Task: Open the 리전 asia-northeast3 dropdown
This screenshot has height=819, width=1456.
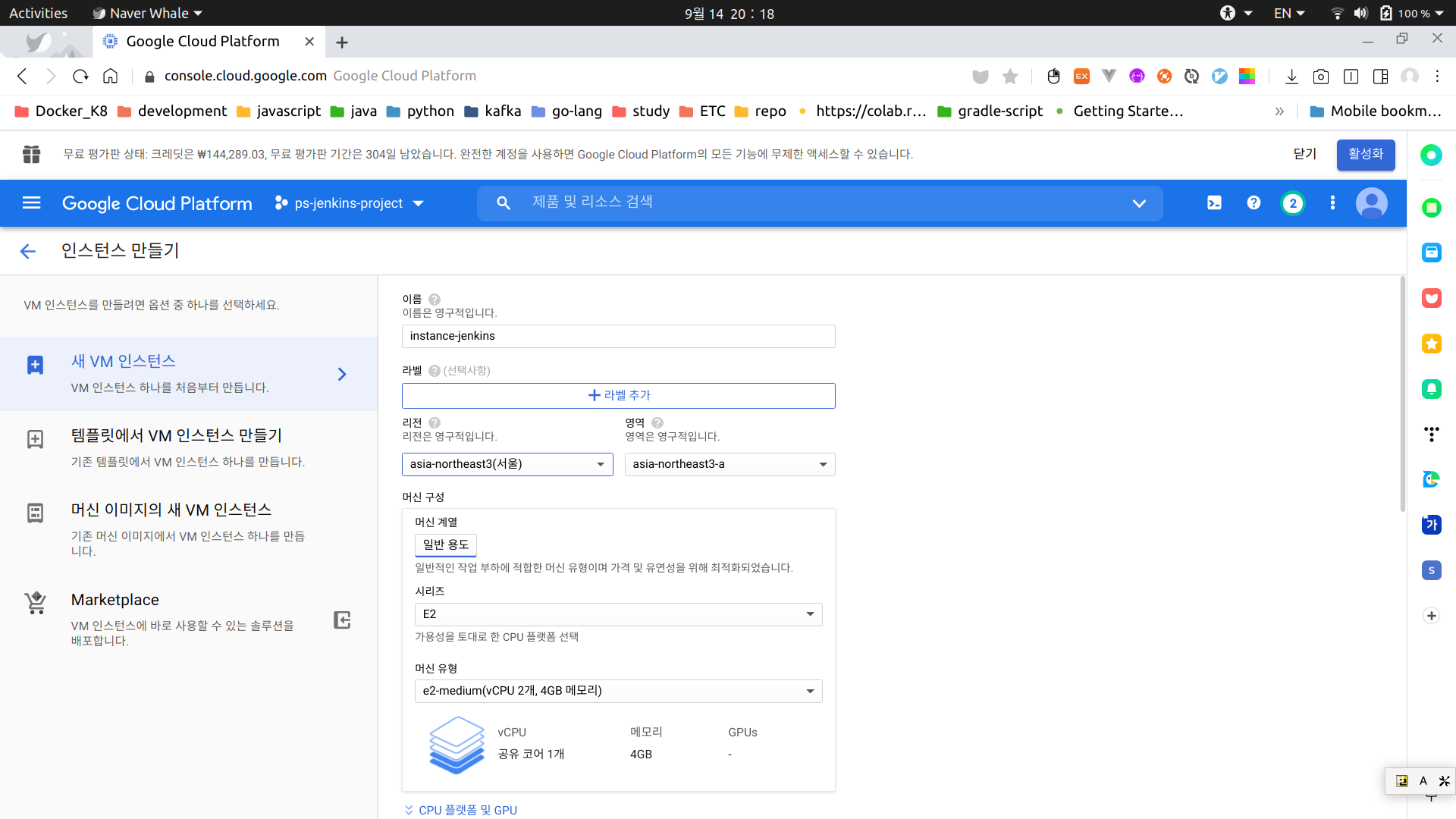Action: pyautogui.click(x=507, y=464)
